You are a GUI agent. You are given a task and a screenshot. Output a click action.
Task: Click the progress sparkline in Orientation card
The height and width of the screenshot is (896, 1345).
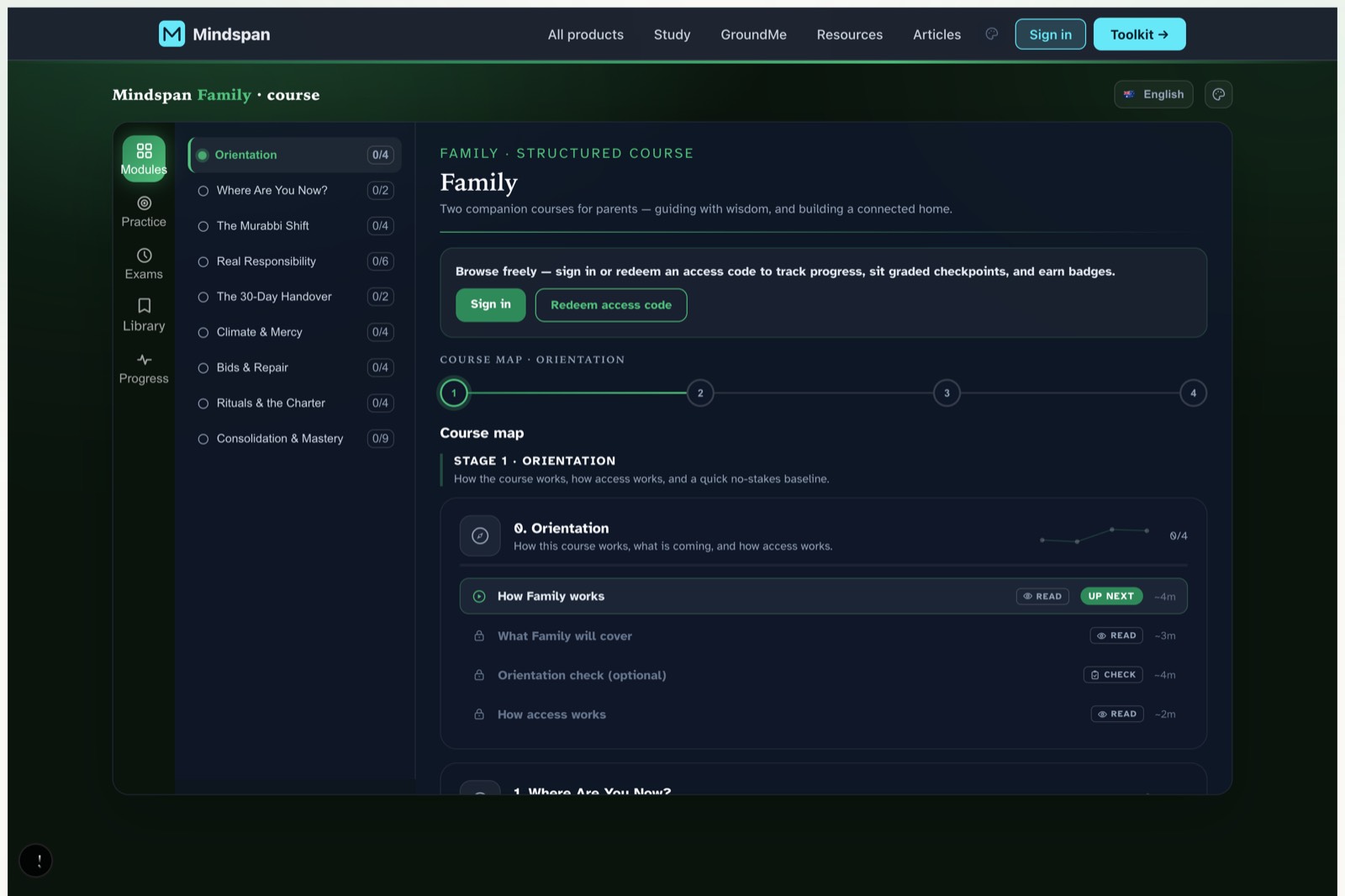point(1094,535)
